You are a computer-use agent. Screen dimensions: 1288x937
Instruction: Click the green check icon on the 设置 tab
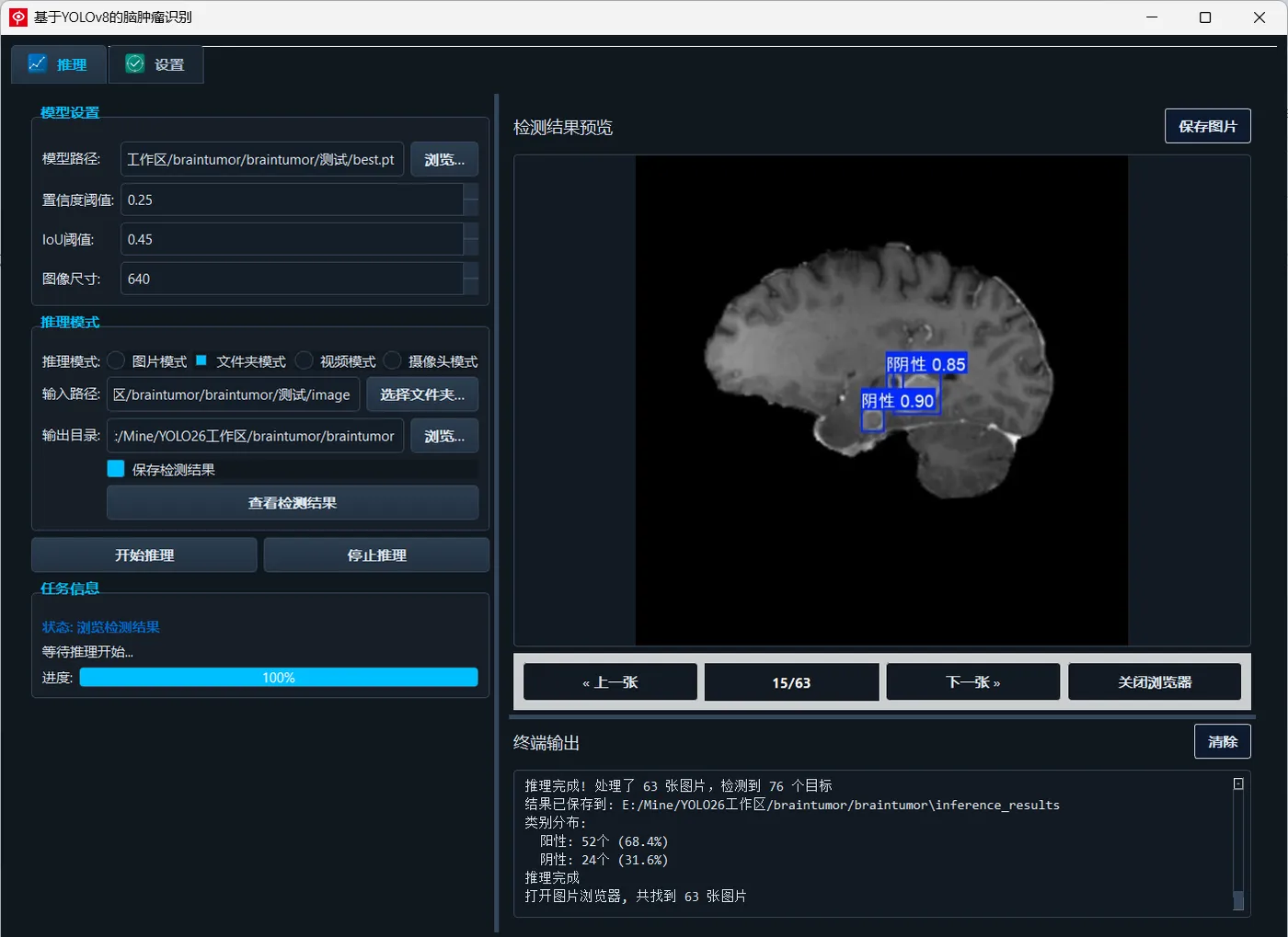coord(135,63)
